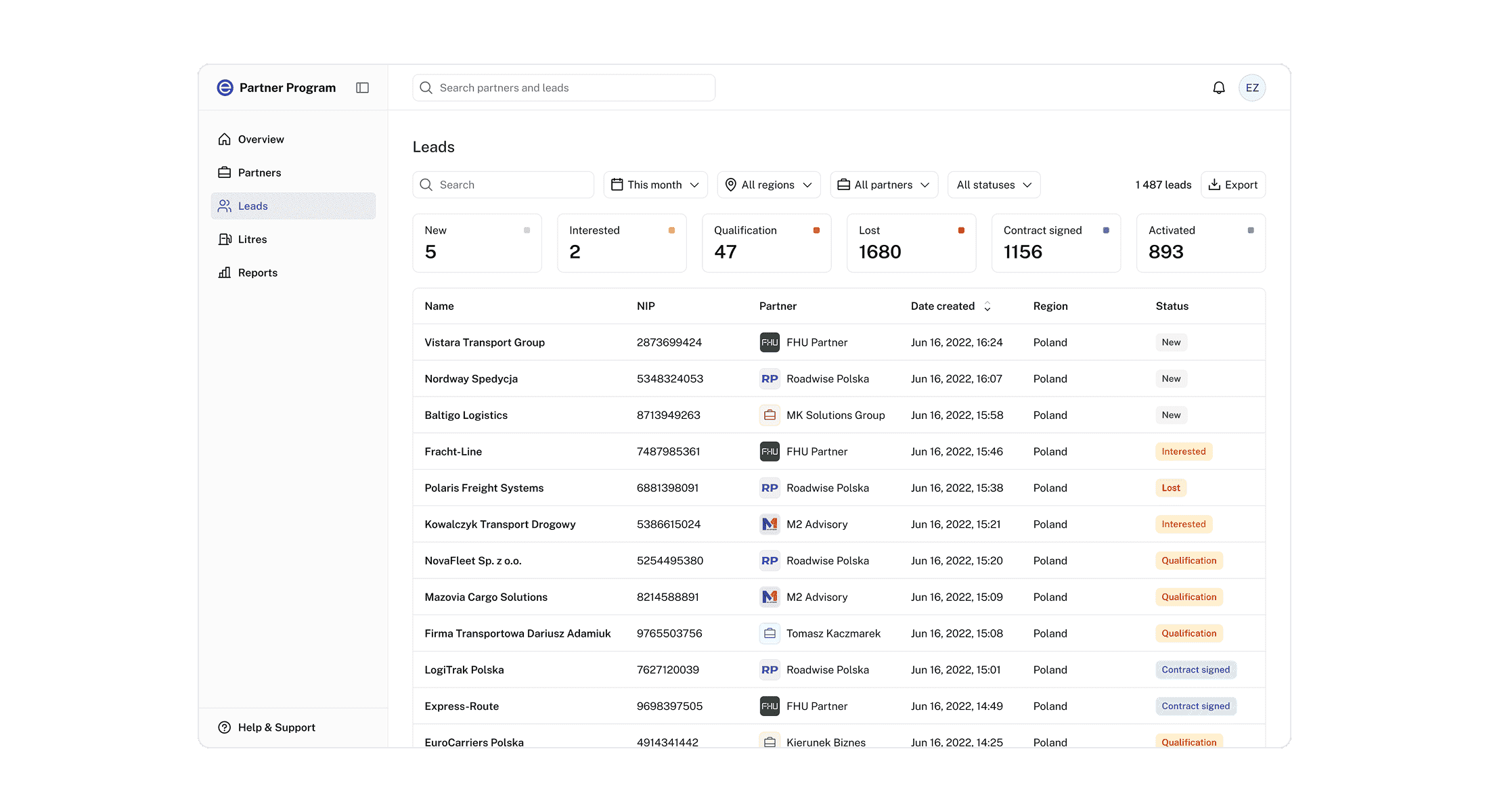This screenshot has width=1489, height=812.
Task: Open the Polaris Freight Systems lead
Action: [x=484, y=488]
